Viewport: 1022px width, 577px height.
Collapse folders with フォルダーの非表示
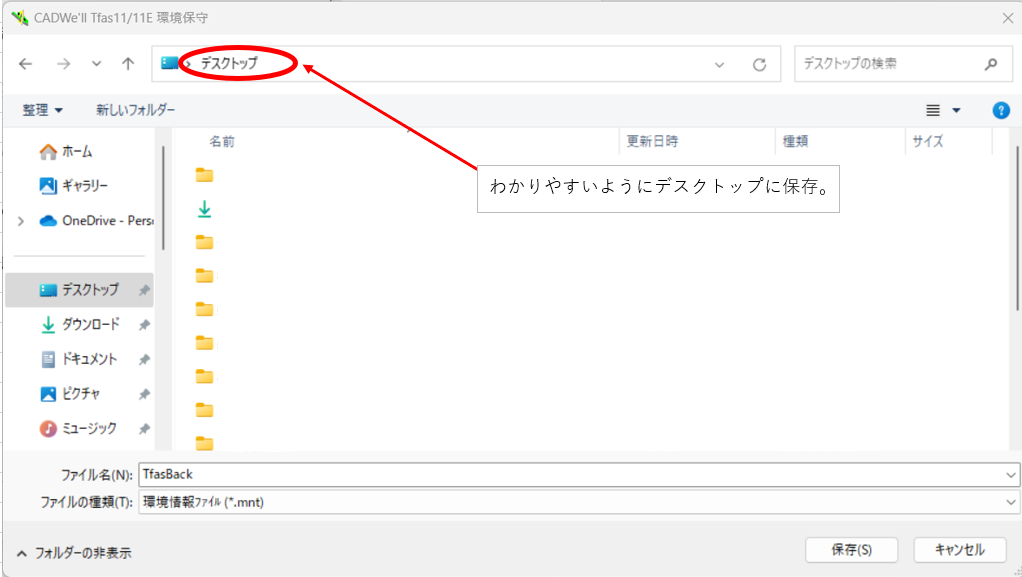74,553
